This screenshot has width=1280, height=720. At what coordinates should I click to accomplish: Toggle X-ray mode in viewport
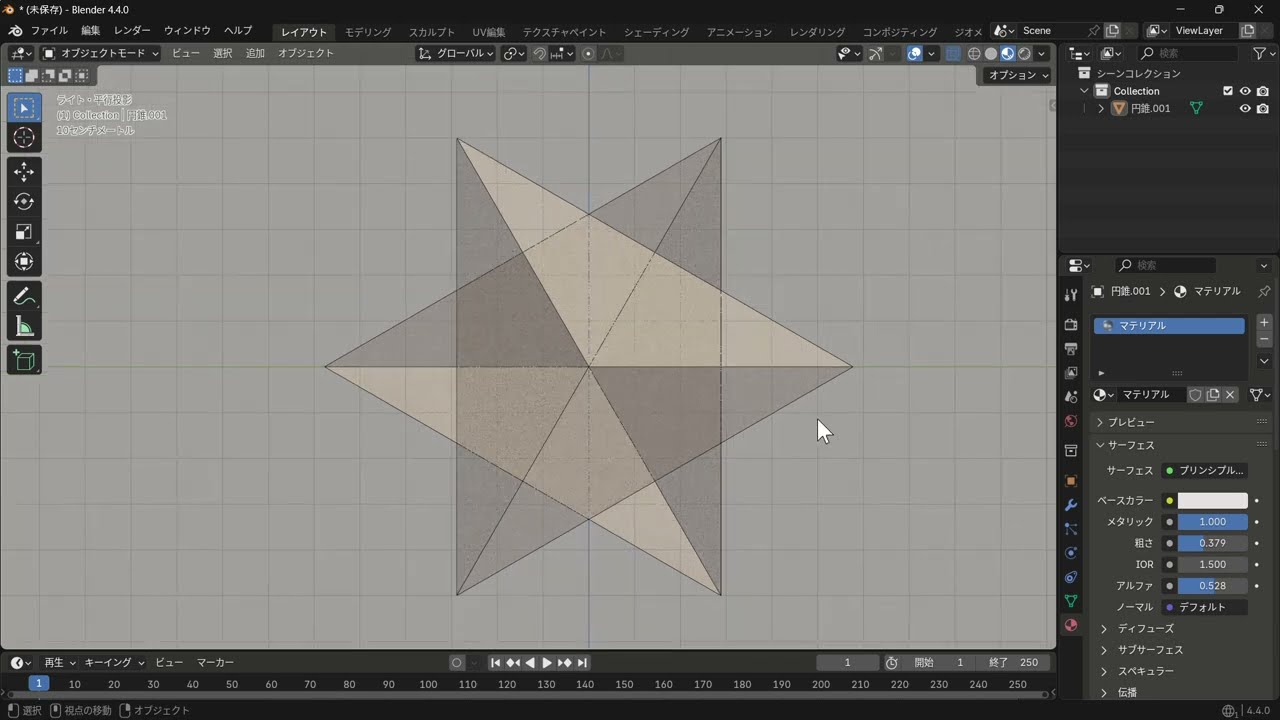[x=953, y=53]
